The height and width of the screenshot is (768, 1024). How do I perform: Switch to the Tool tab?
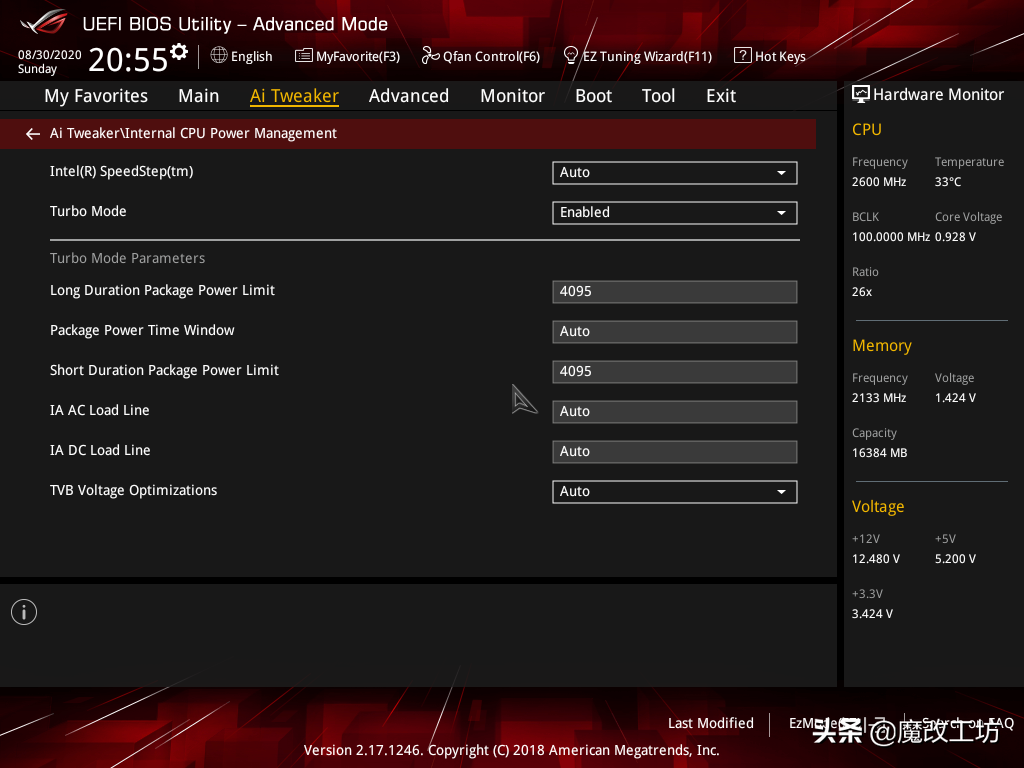pos(658,96)
